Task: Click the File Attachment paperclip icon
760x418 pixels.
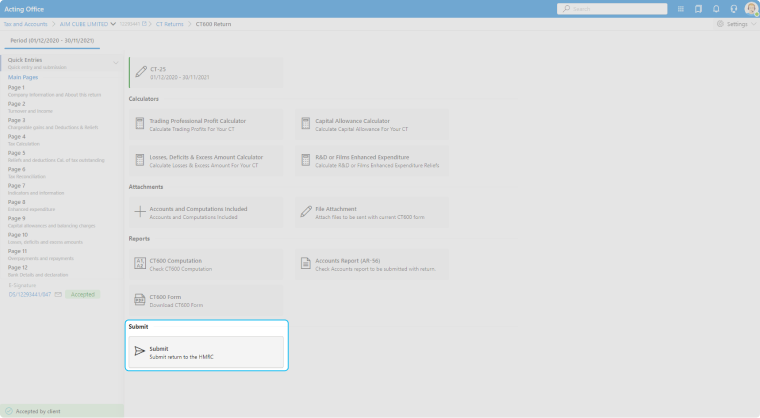Action: (x=307, y=212)
